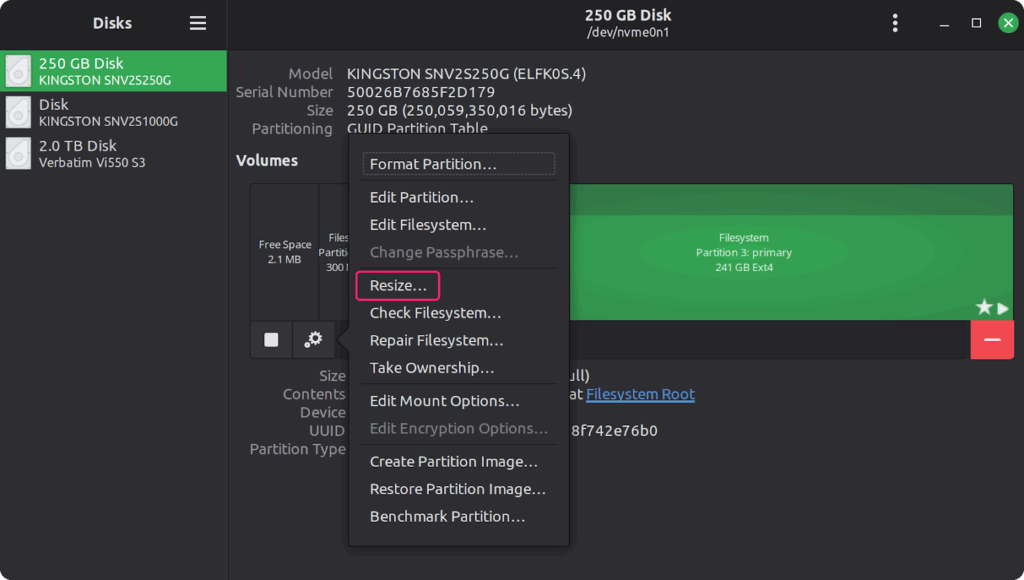Image resolution: width=1024 pixels, height=580 pixels.
Task: Open the Disks hamburger menu
Action: click(x=198, y=24)
